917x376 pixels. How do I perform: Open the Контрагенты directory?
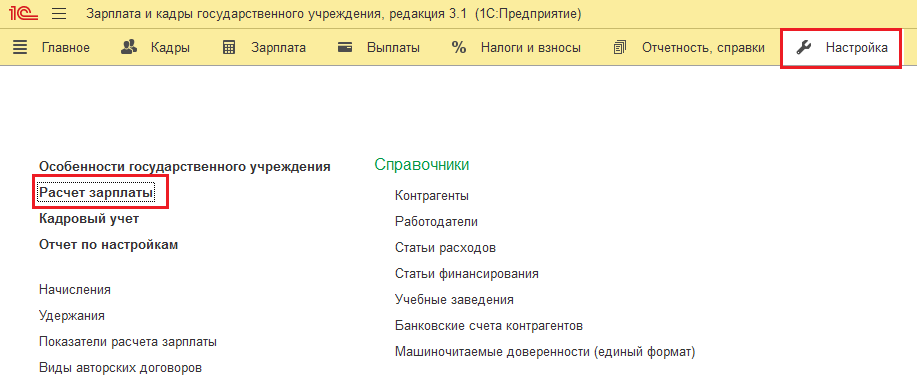432,196
